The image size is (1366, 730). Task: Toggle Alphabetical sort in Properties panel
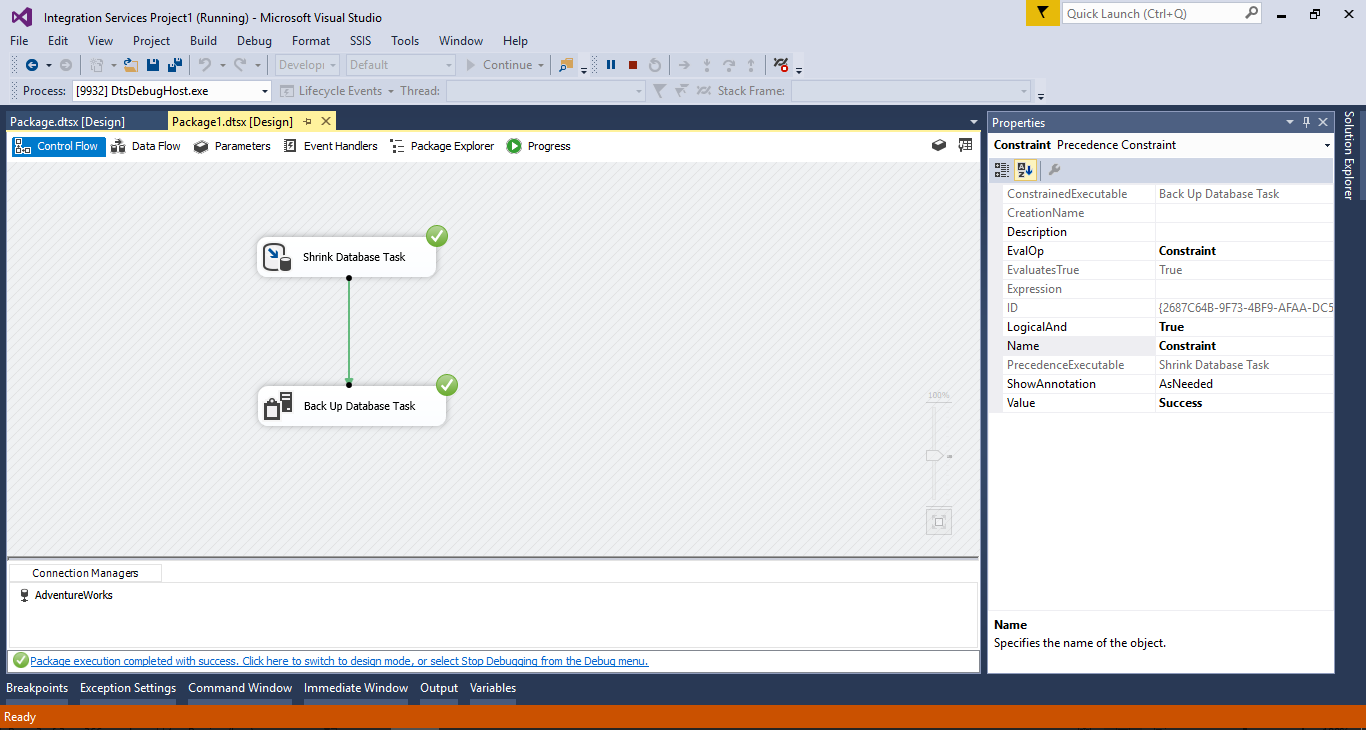tap(1025, 170)
